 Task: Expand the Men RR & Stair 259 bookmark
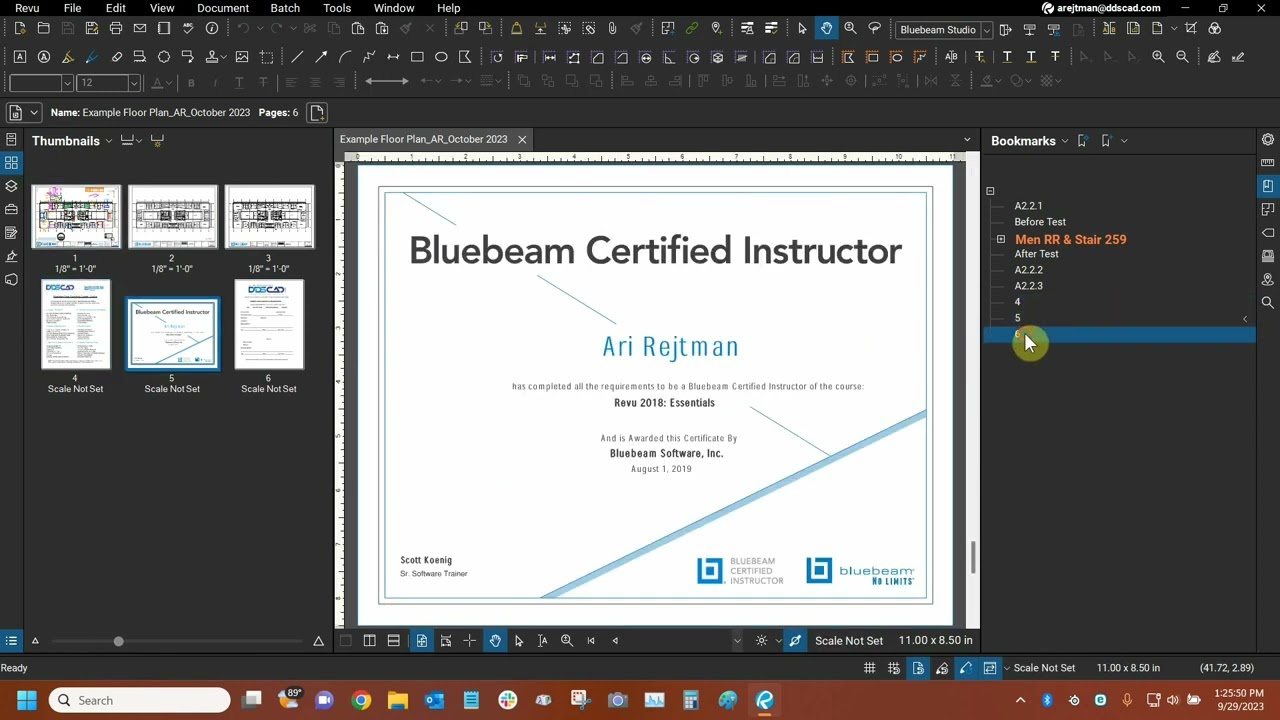tap(1000, 239)
